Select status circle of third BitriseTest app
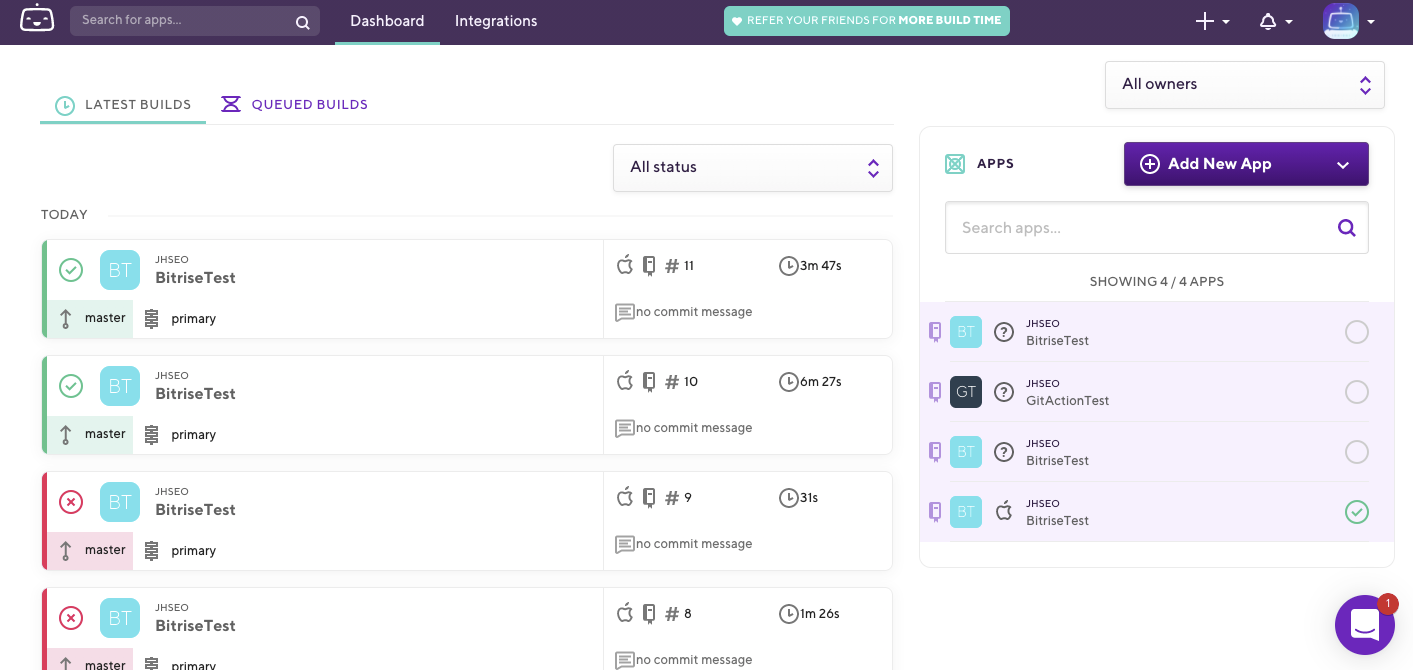 coord(1357,452)
